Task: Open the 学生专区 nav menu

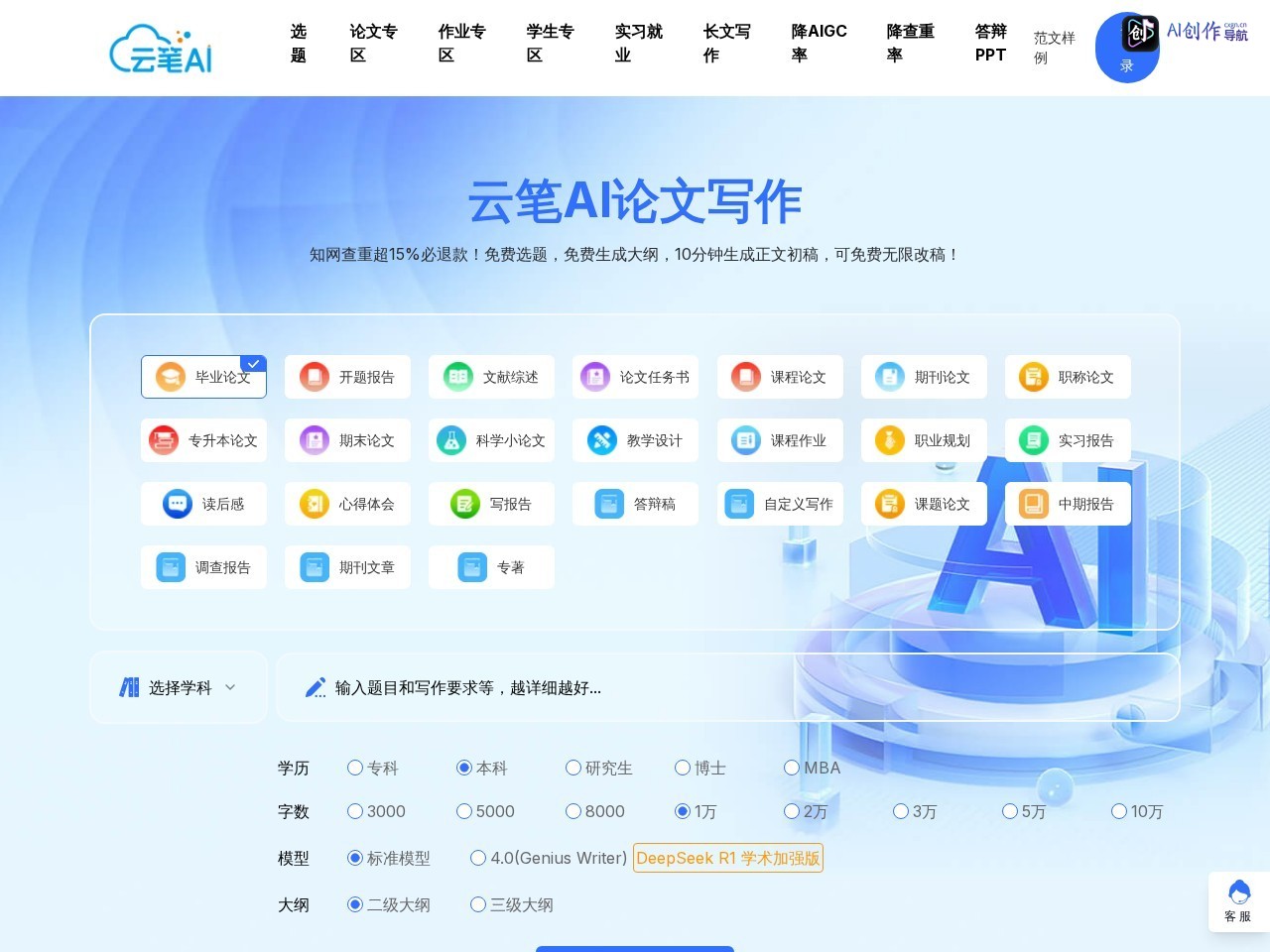Action: tap(550, 44)
